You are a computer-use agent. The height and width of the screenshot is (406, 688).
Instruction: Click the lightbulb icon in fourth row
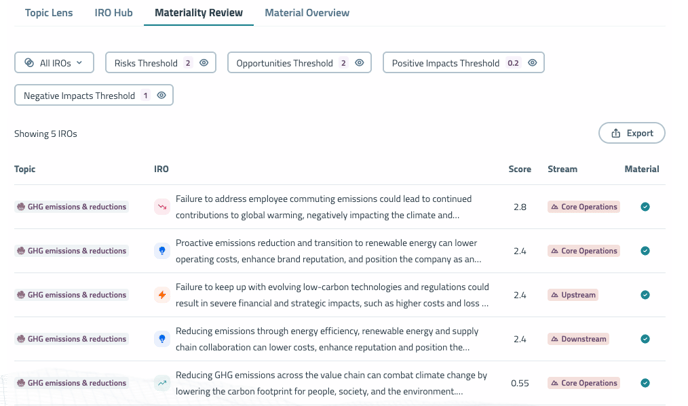click(x=162, y=339)
